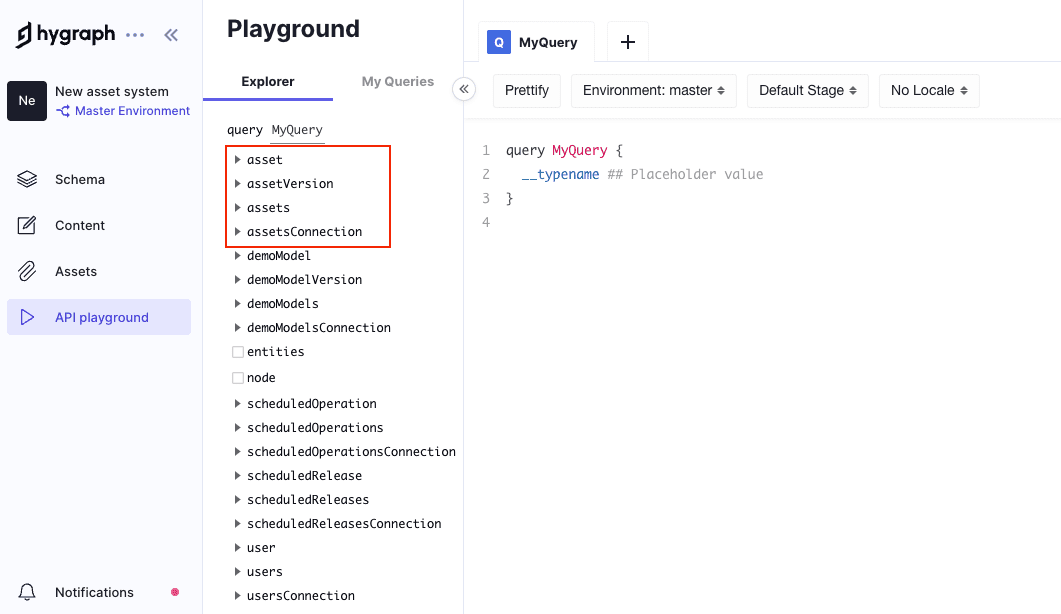
Task: Switch to the My Queries tab
Action: tap(397, 81)
